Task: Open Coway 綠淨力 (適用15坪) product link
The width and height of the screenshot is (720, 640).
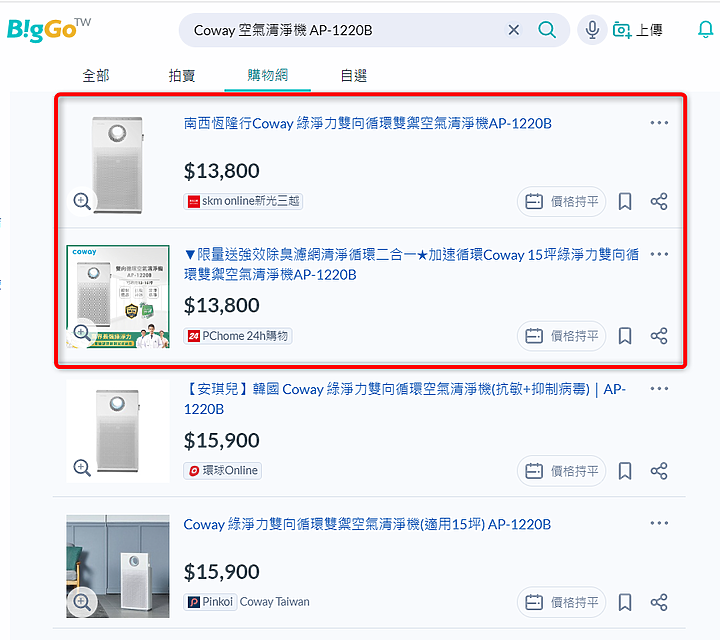Action: pyautogui.click(x=367, y=524)
